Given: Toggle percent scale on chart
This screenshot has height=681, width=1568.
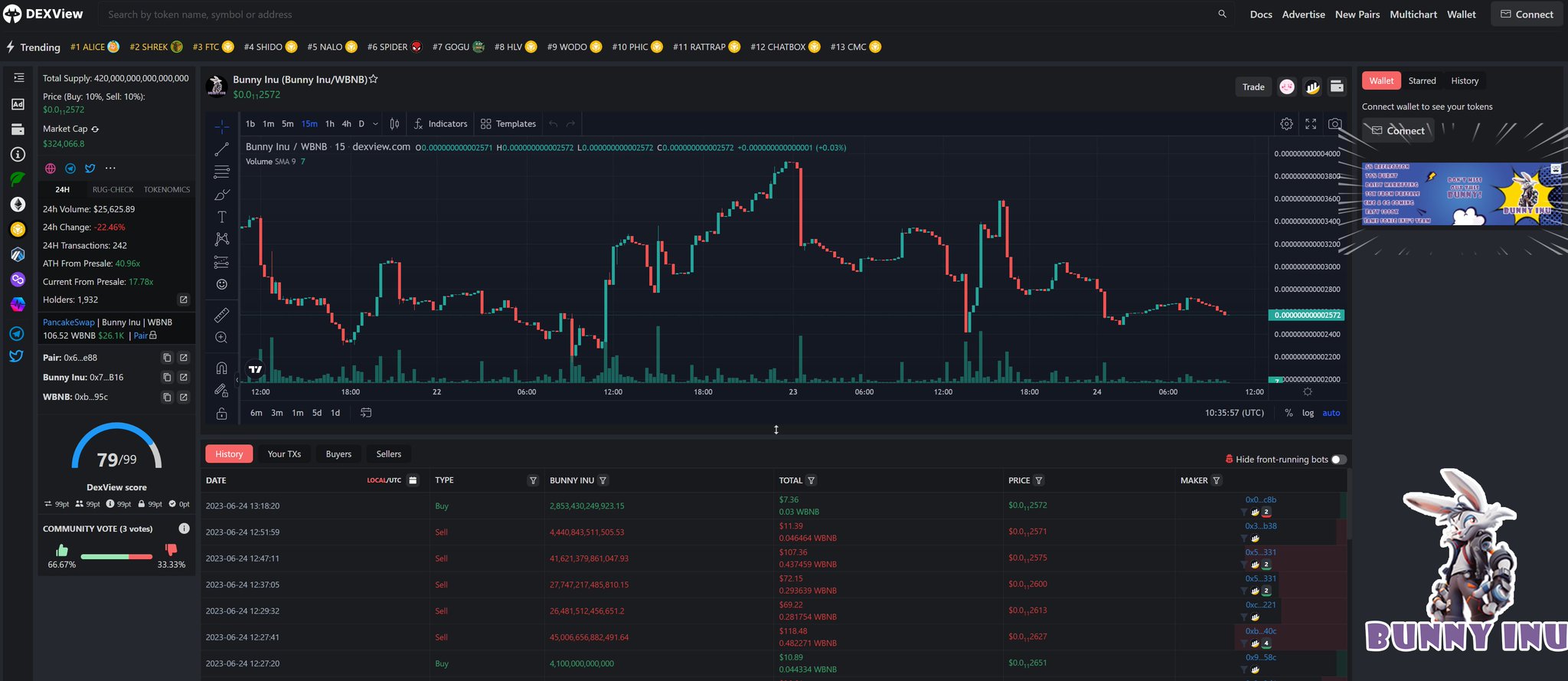Looking at the screenshot, I should tap(1289, 413).
